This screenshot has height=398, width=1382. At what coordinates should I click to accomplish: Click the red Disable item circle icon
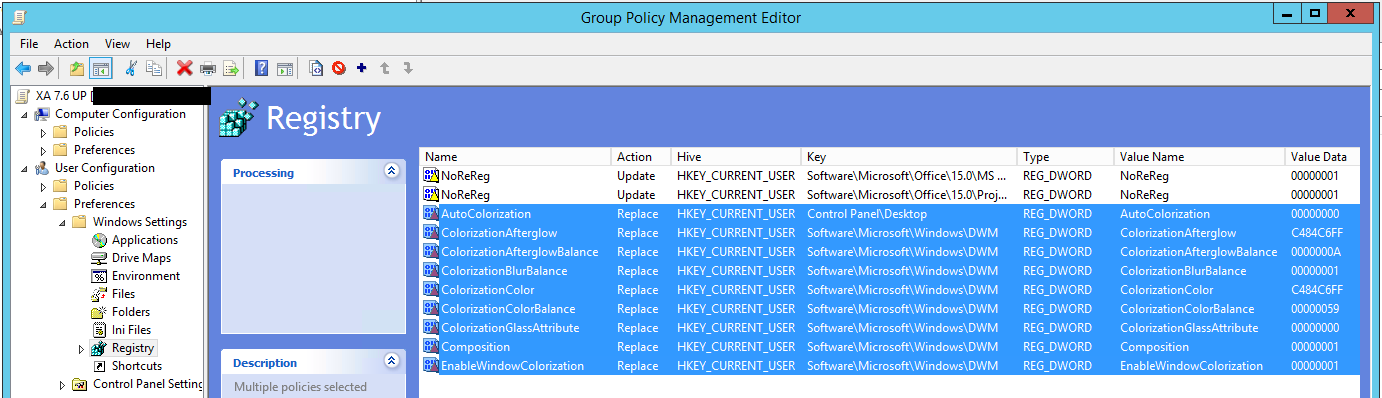coord(339,68)
